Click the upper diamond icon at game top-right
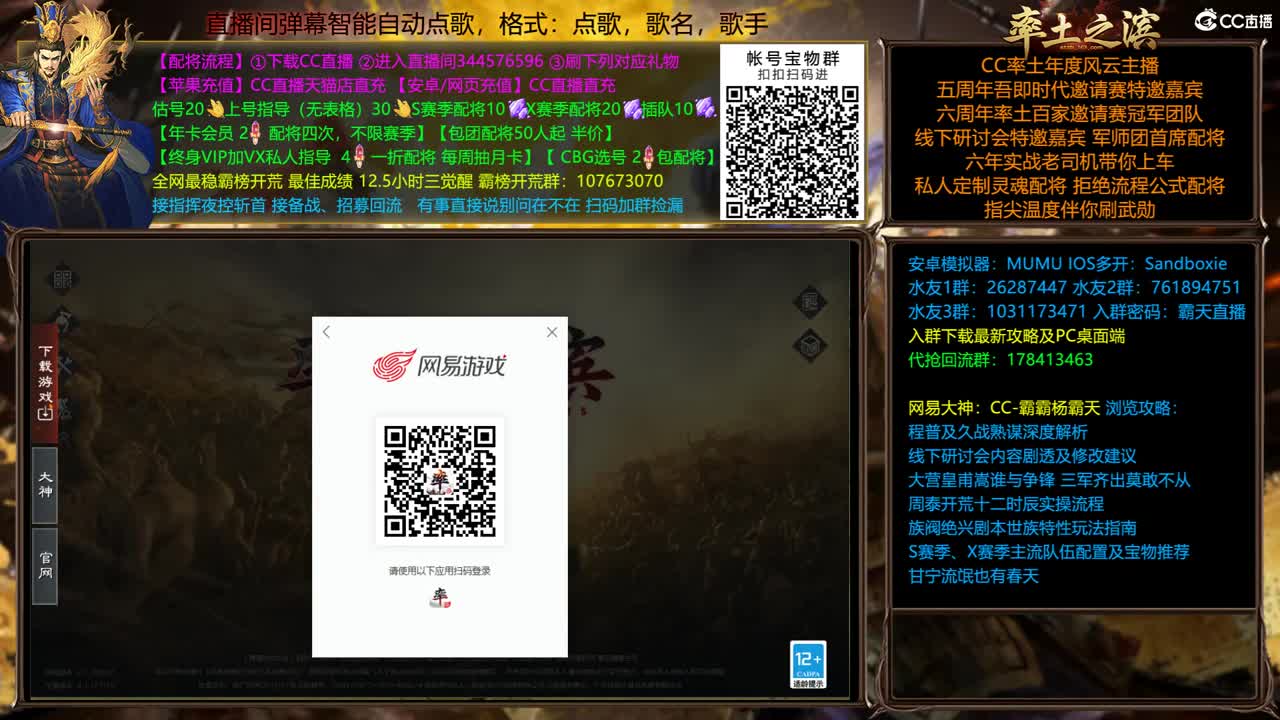This screenshot has height=720, width=1280. pos(810,301)
